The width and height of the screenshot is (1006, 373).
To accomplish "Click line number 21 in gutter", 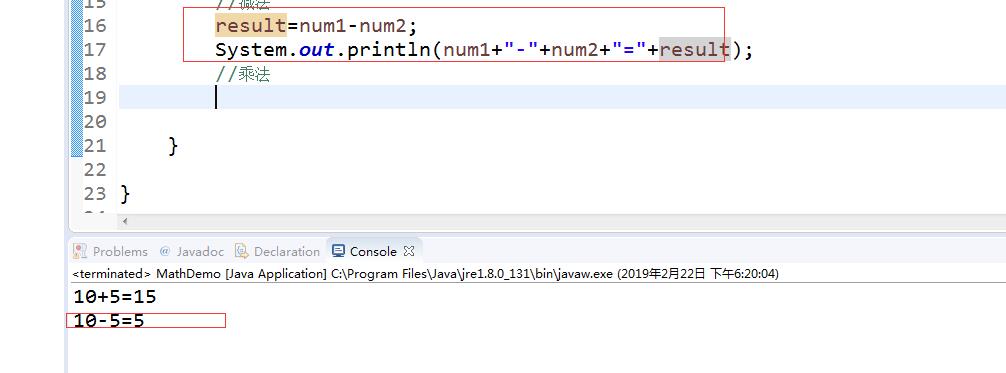I will 95,146.
